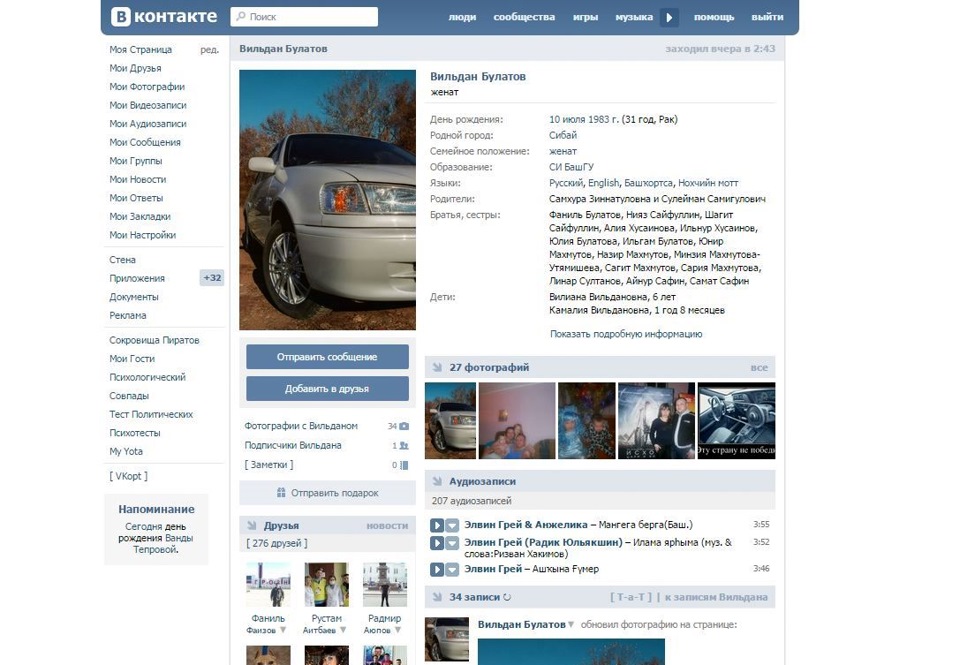Screen dimensions: 960x665
Task: Open Показать подробную информацию link
Action: pos(626,334)
